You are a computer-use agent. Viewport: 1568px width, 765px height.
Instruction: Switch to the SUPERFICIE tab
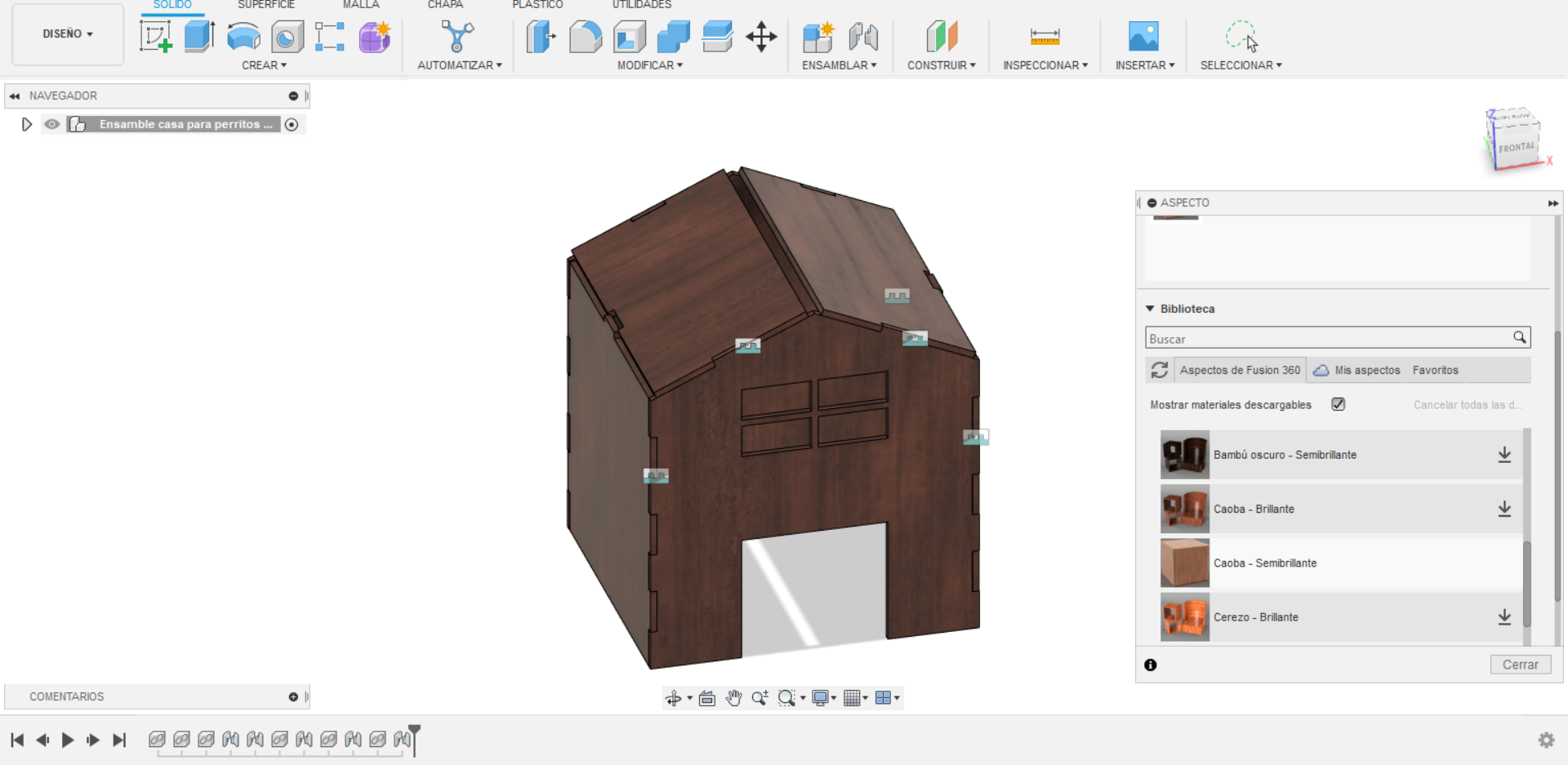click(266, 5)
